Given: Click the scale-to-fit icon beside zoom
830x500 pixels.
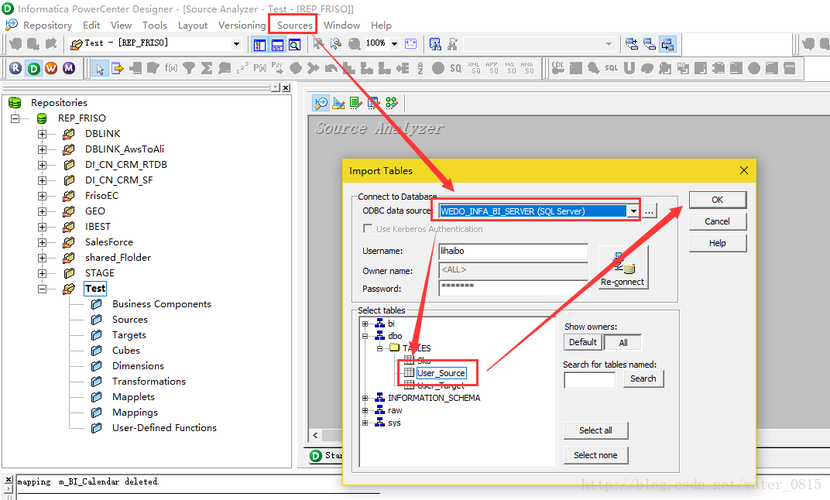Looking at the screenshot, I should [411, 44].
